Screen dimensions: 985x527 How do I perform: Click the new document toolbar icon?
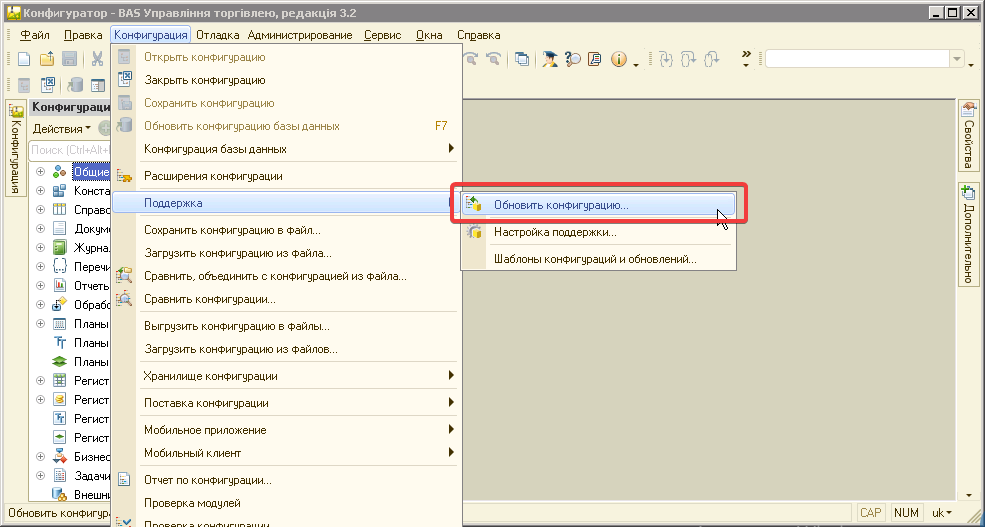pyautogui.click(x=24, y=60)
